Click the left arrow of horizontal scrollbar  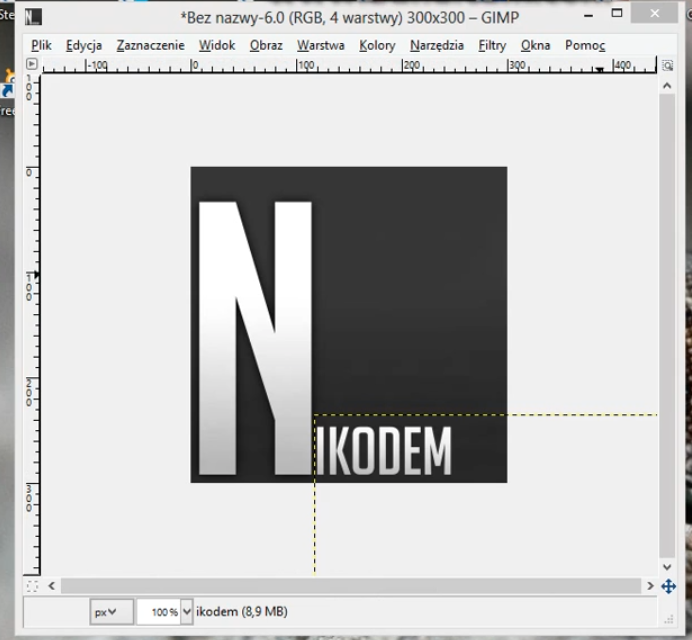click(52, 586)
